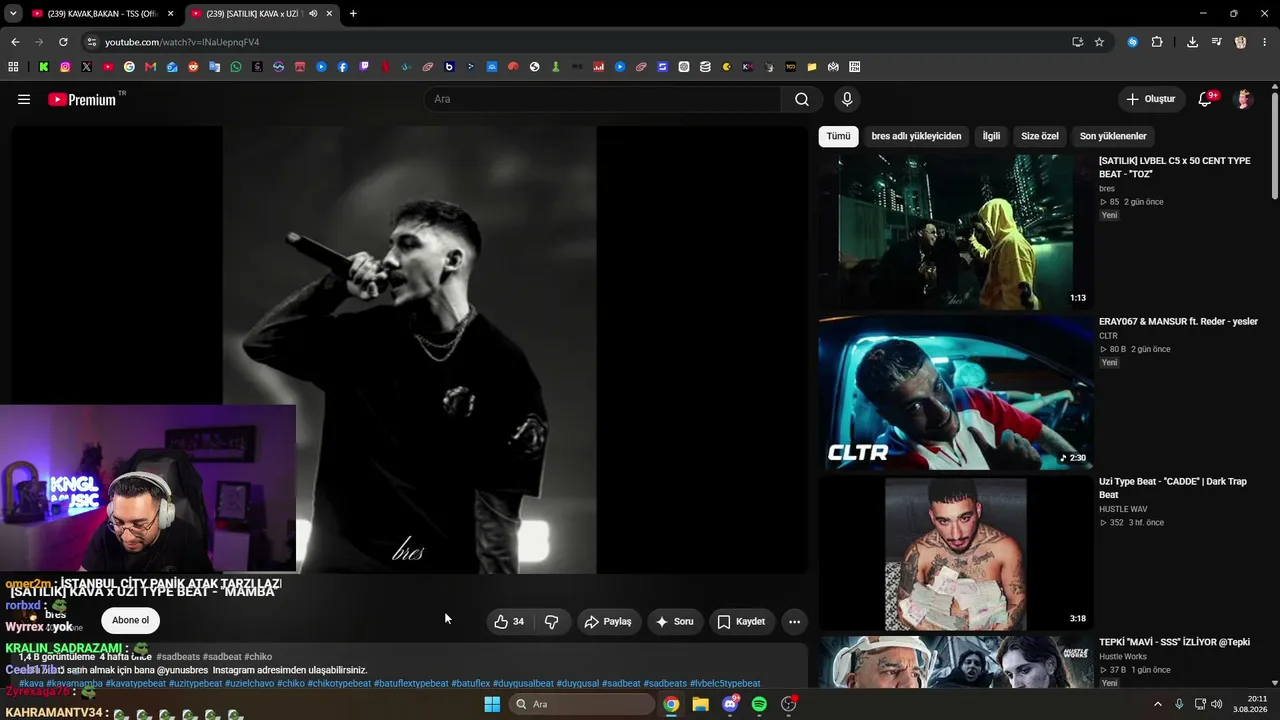Select the Size özel filter chip
This screenshot has height=720, width=1280.
(x=1040, y=136)
